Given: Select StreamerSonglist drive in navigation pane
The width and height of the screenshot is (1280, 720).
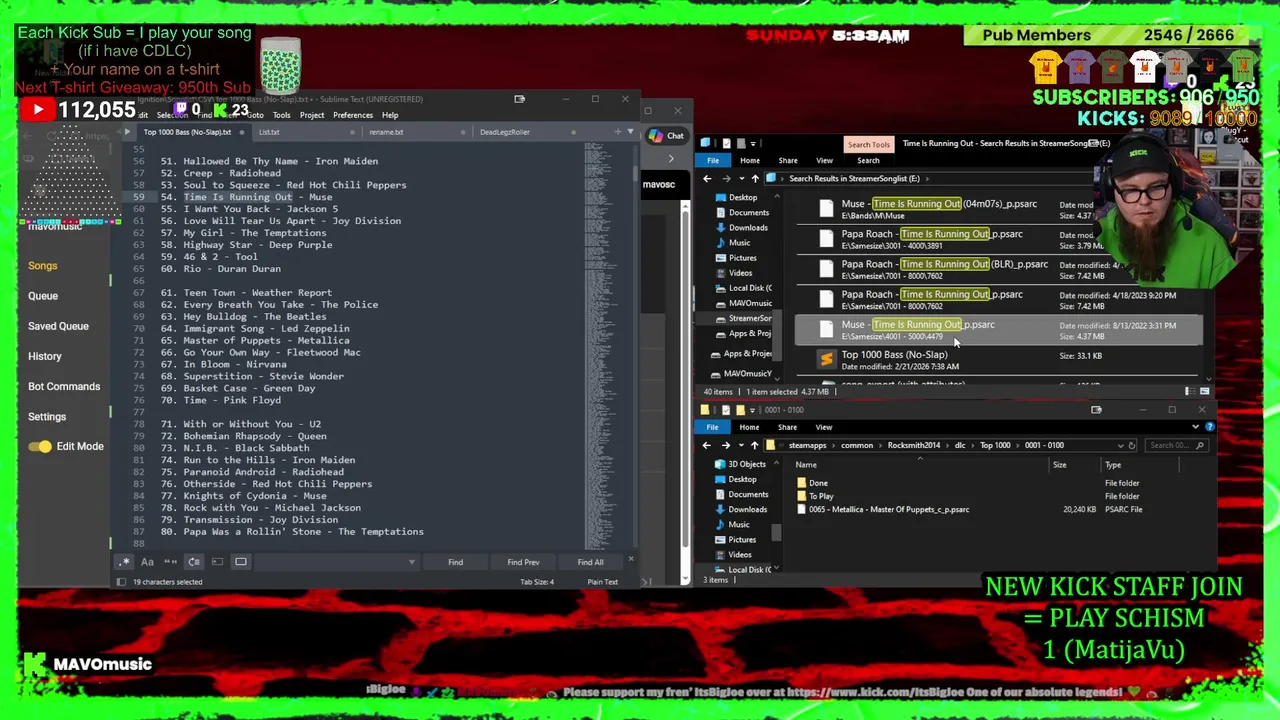Looking at the screenshot, I should pos(750,318).
